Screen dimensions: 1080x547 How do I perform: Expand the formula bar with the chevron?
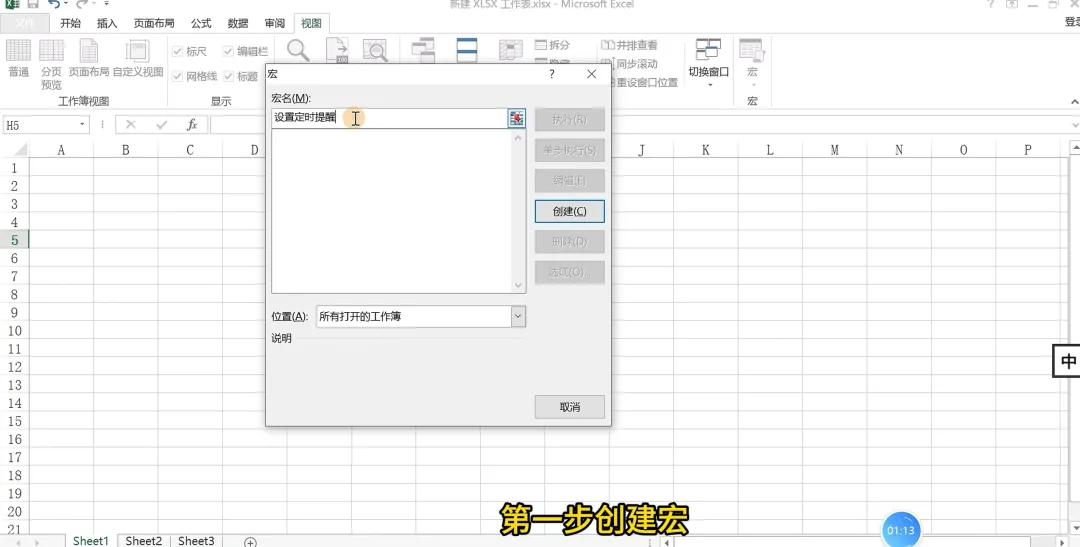point(1074,125)
